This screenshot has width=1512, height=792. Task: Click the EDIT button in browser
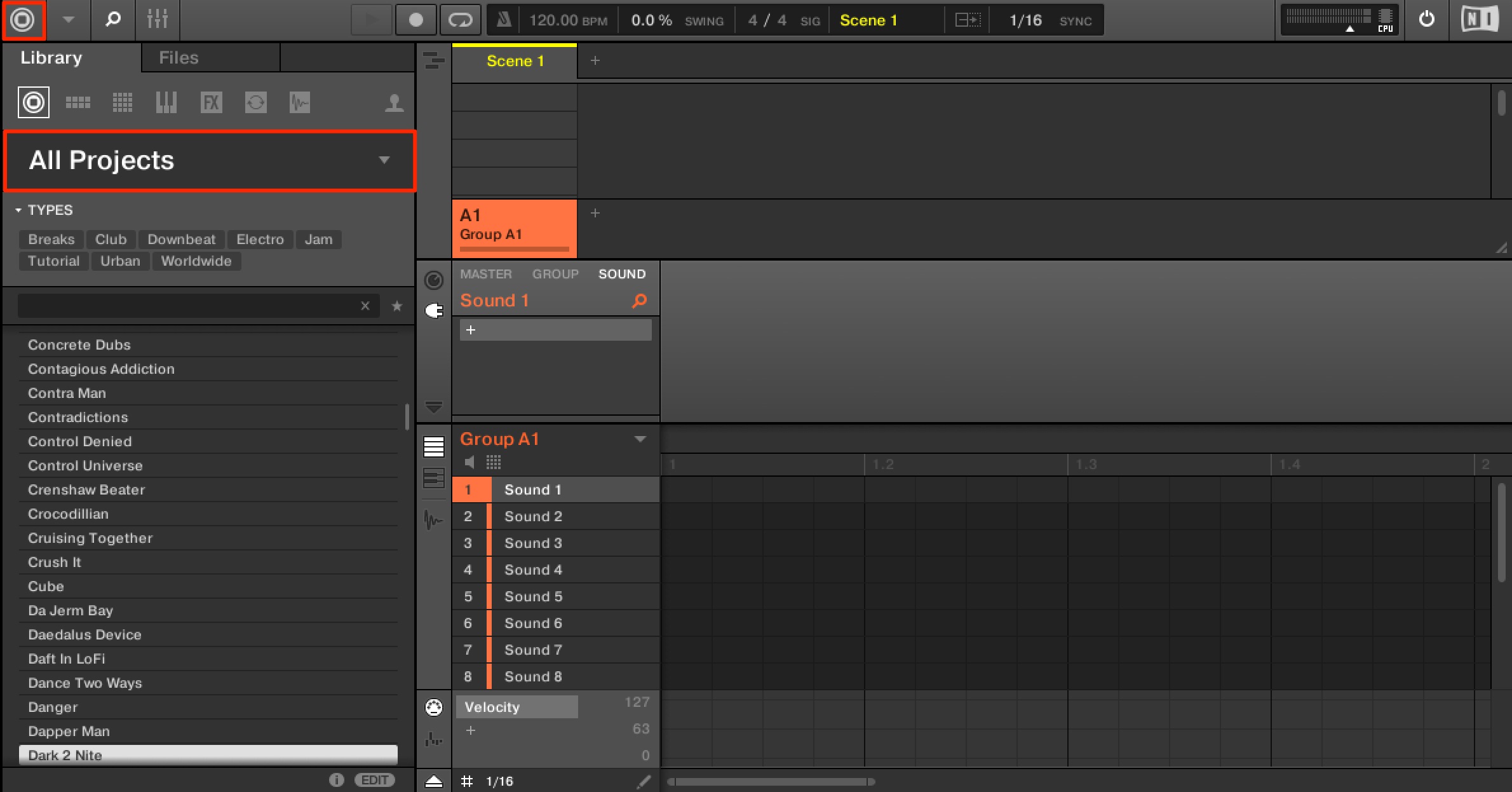375,780
